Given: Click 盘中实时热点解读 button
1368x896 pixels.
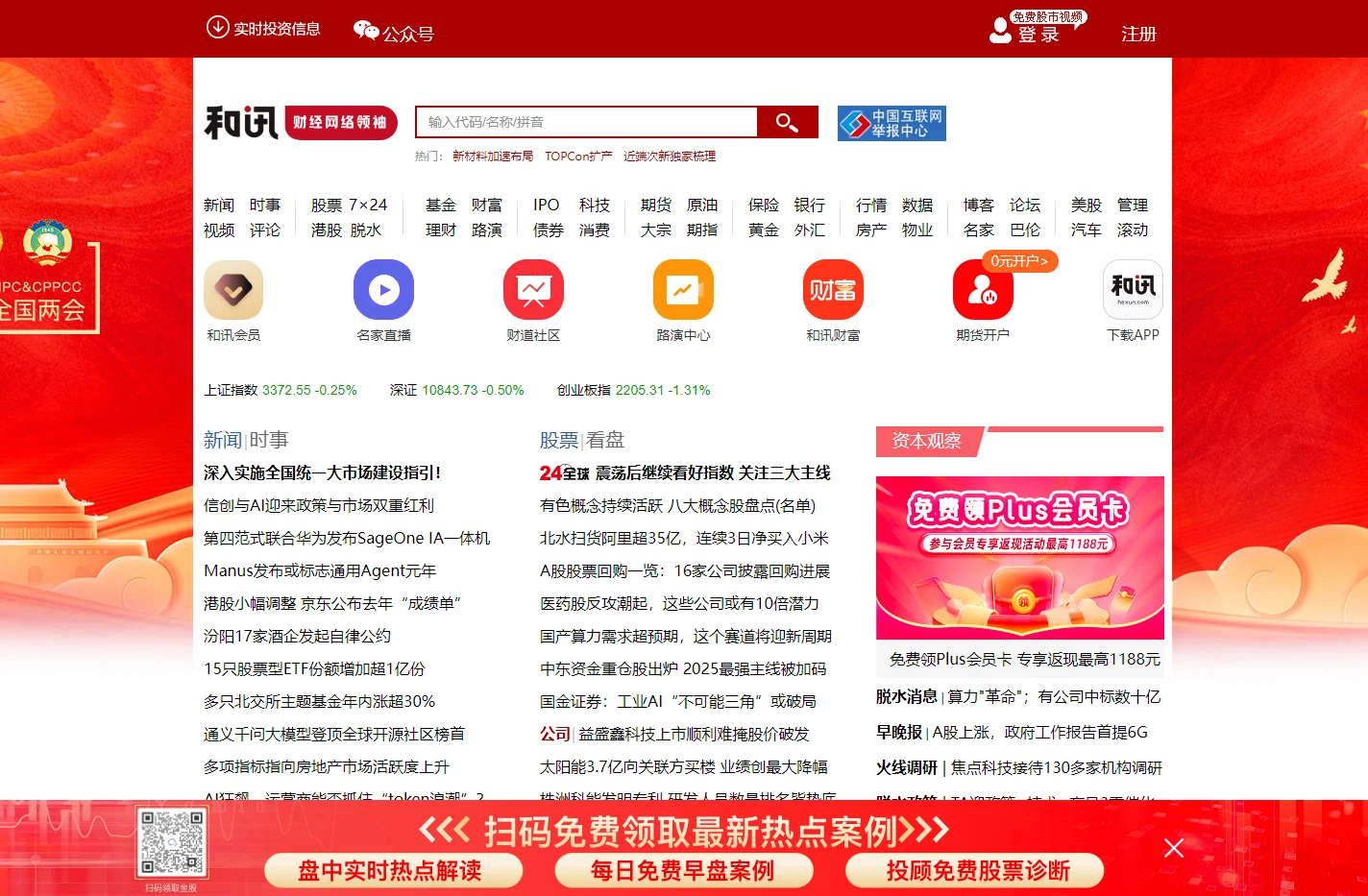Looking at the screenshot, I should 393,870.
